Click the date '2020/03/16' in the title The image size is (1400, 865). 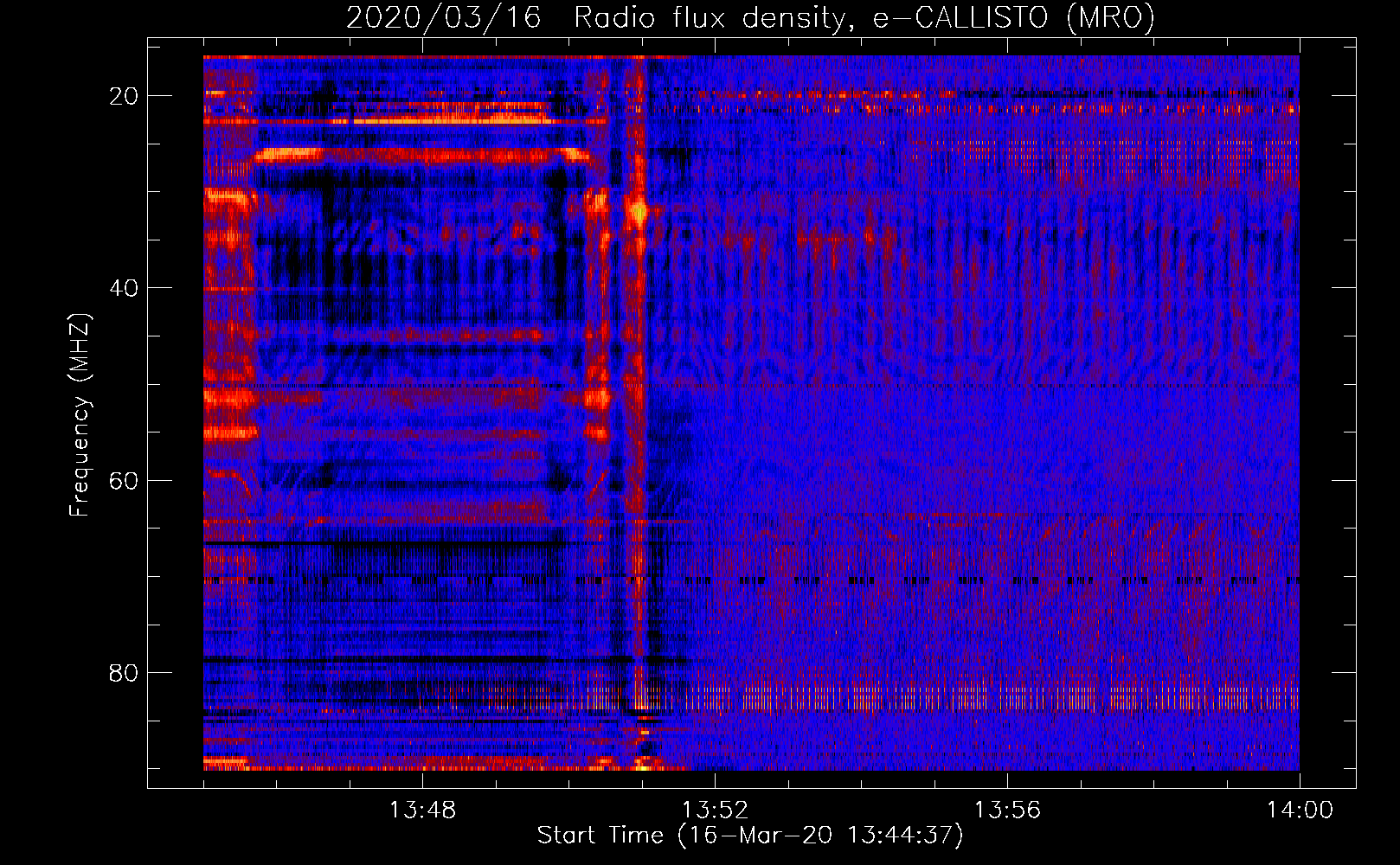443,17
